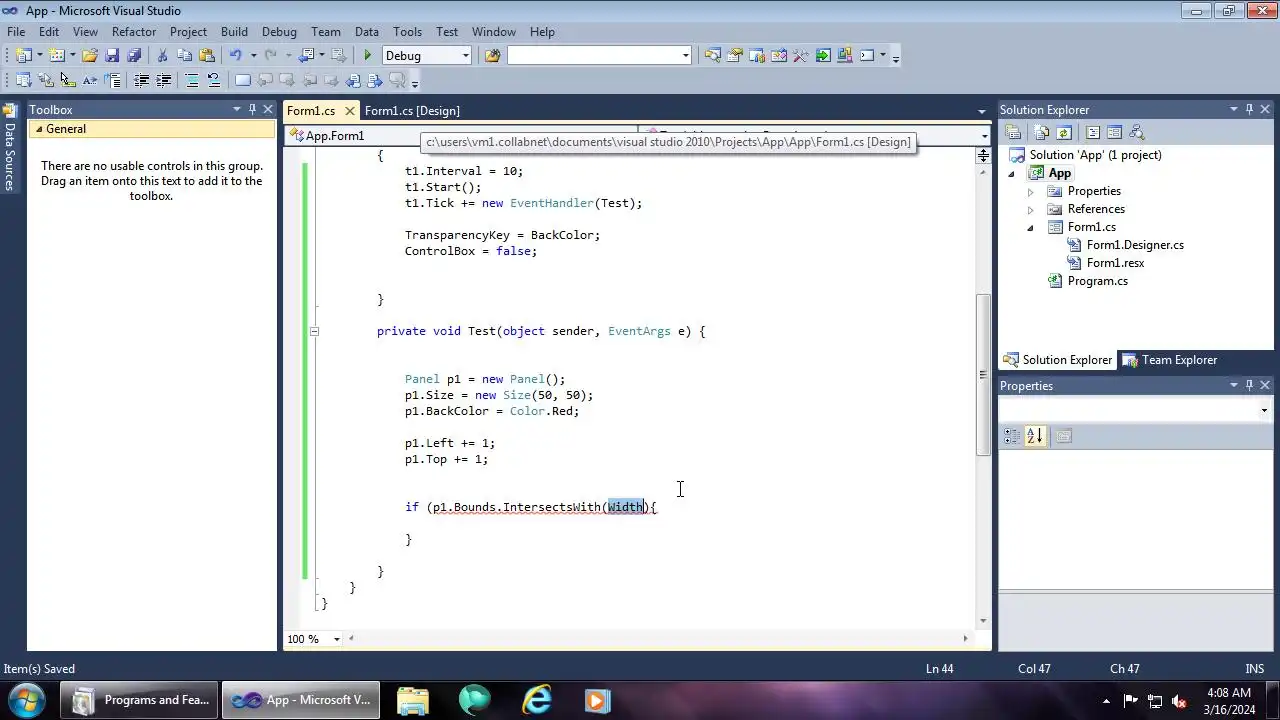Click the Categorized button in Properties panel
Image resolution: width=1280 pixels, height=720 pixels.
1012,436
